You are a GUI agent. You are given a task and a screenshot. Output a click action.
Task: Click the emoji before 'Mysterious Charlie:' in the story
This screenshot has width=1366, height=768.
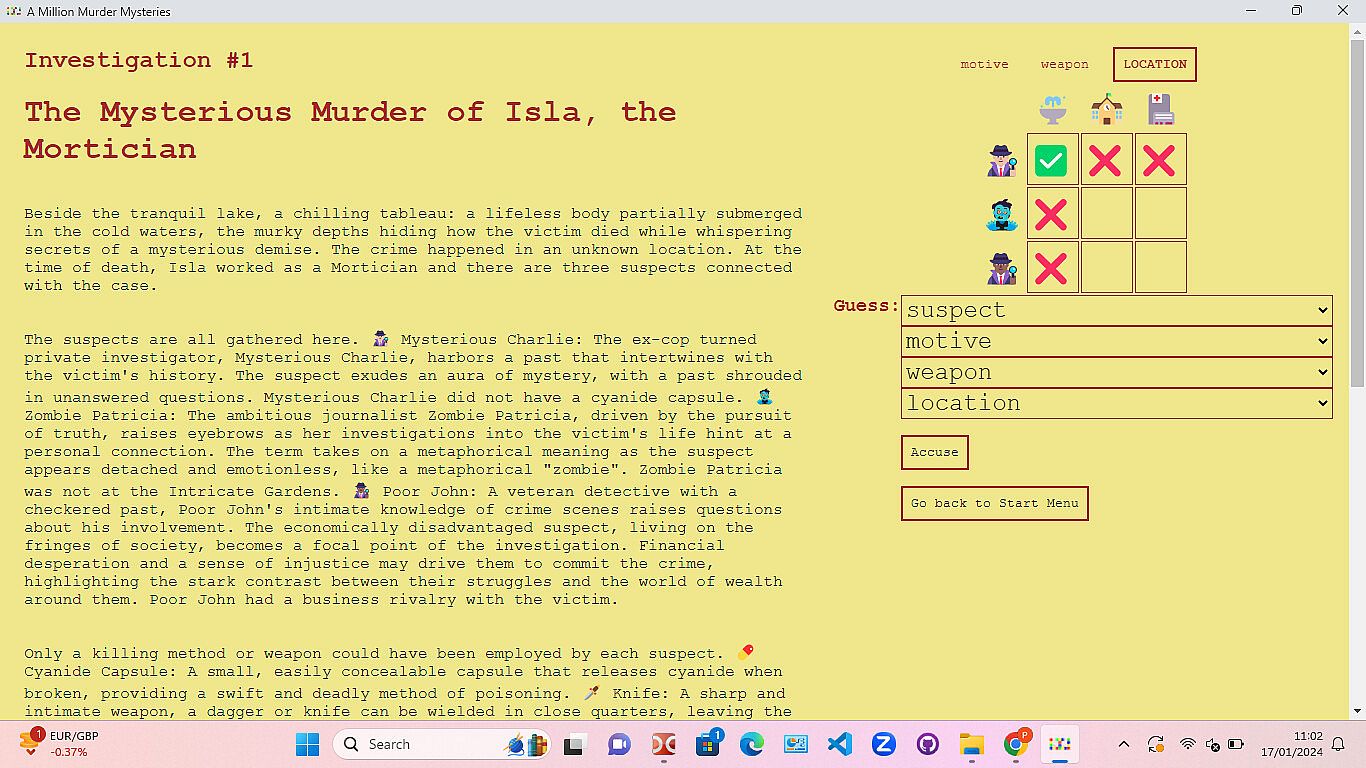point(380,339)
